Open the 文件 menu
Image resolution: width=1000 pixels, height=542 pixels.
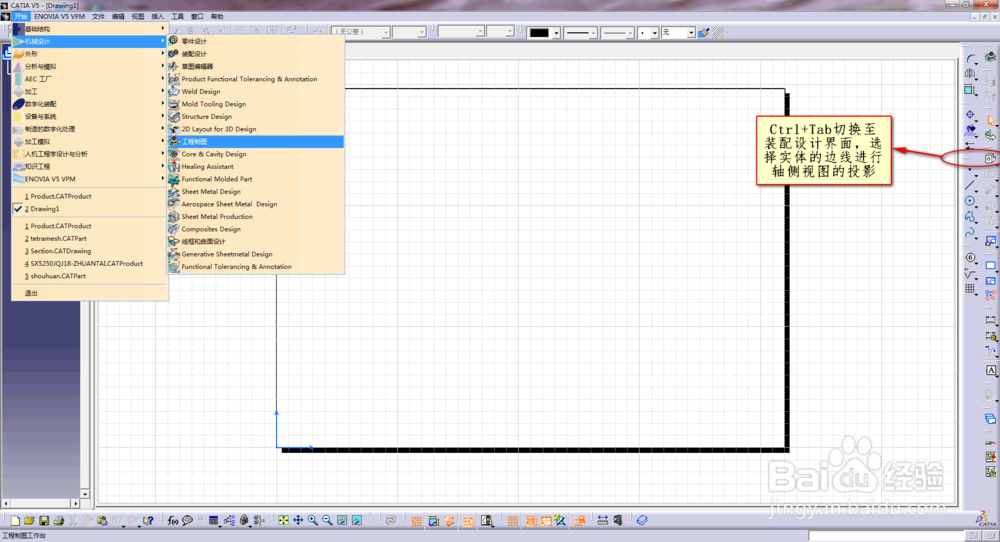click(x=98, y=16)
